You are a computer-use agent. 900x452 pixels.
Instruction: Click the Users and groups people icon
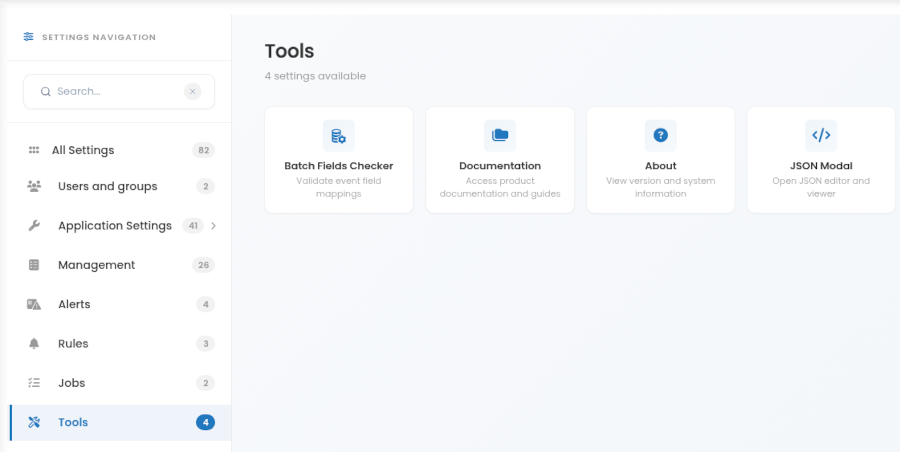coord(34,186)
